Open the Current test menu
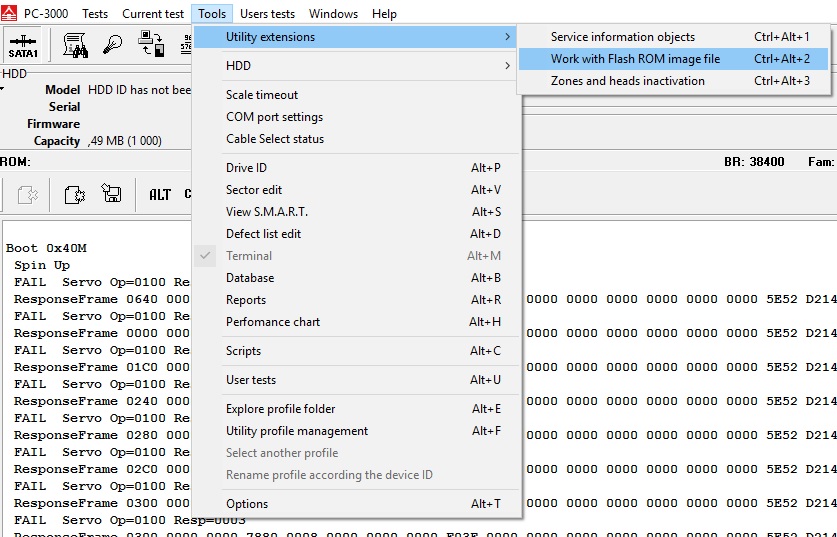 (x=153, y=14)
